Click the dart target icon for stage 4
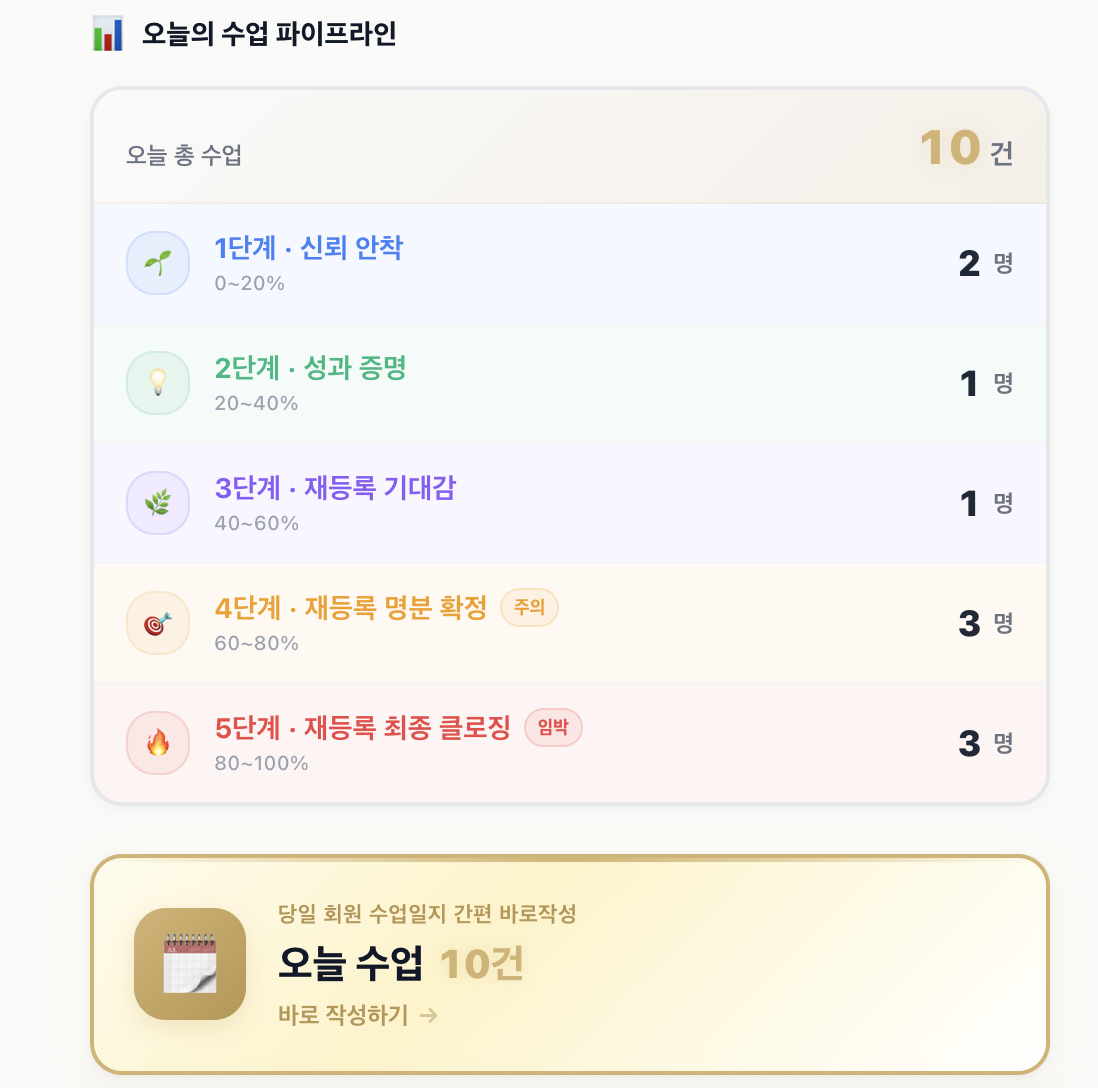This screenshot has width=1098, height=1088. click(157, 622)
